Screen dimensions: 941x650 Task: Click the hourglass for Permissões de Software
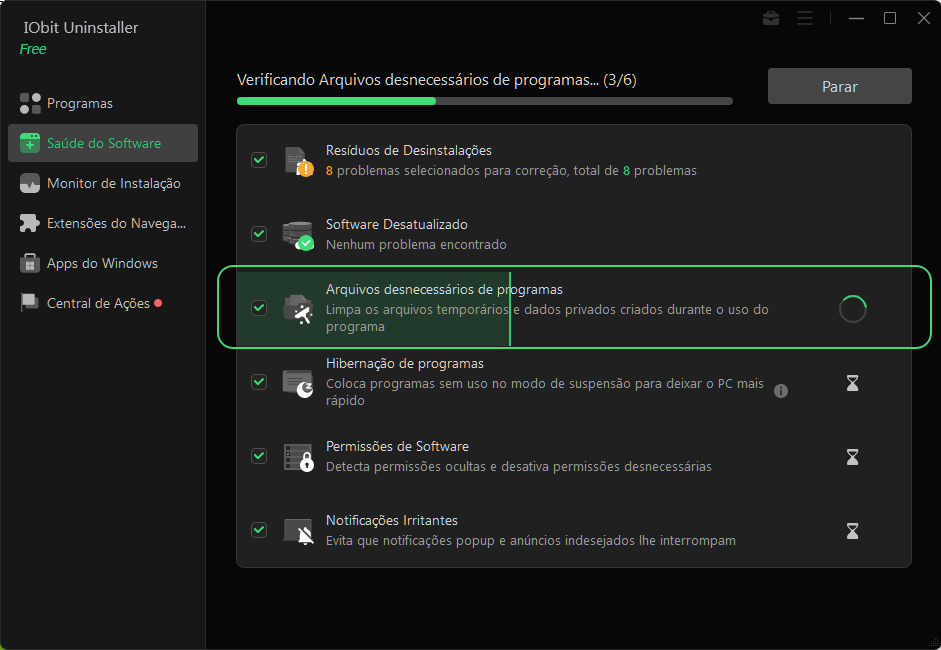pyautogui.click(x=852, y=457)
